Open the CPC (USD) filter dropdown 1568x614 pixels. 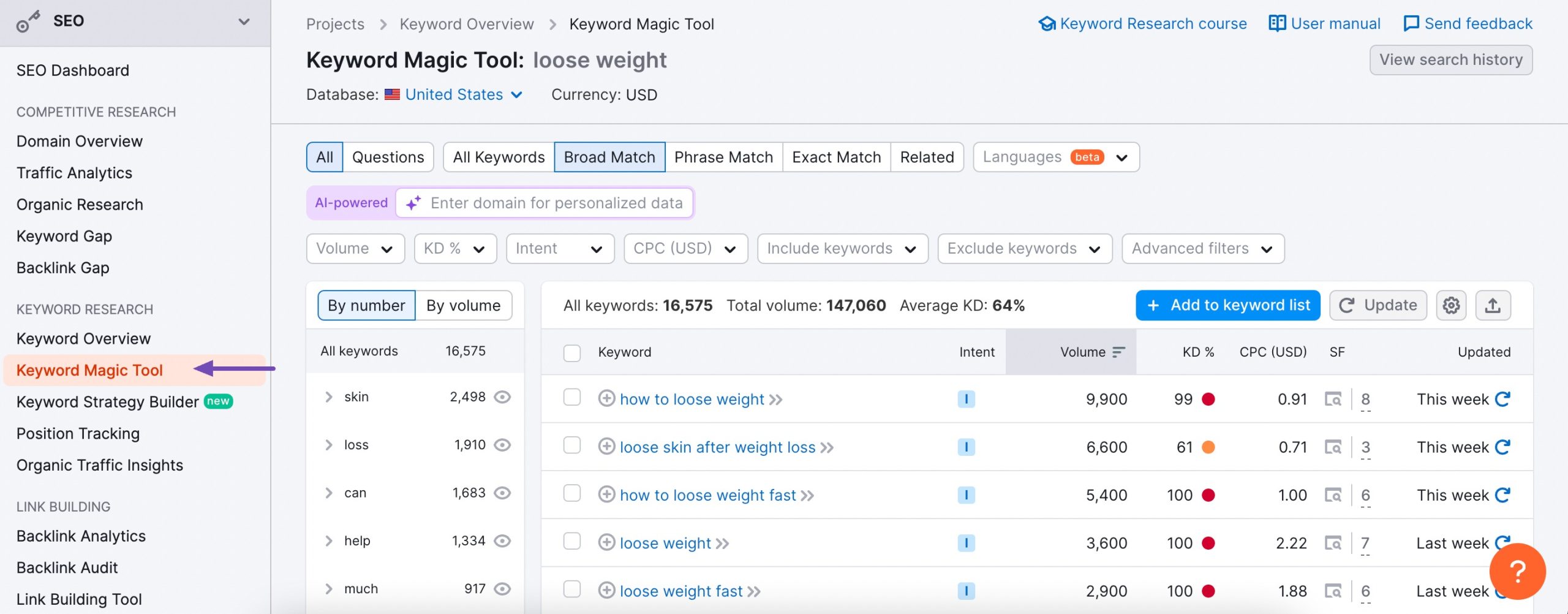[685, 248]
